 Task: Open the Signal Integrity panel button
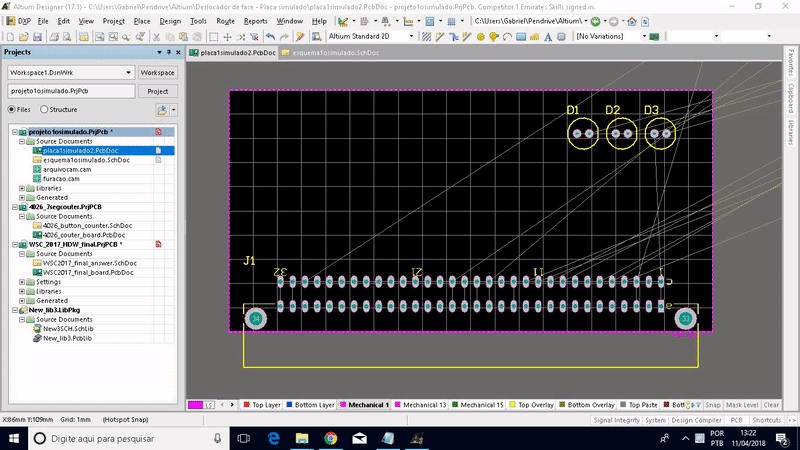pos(616,420)
